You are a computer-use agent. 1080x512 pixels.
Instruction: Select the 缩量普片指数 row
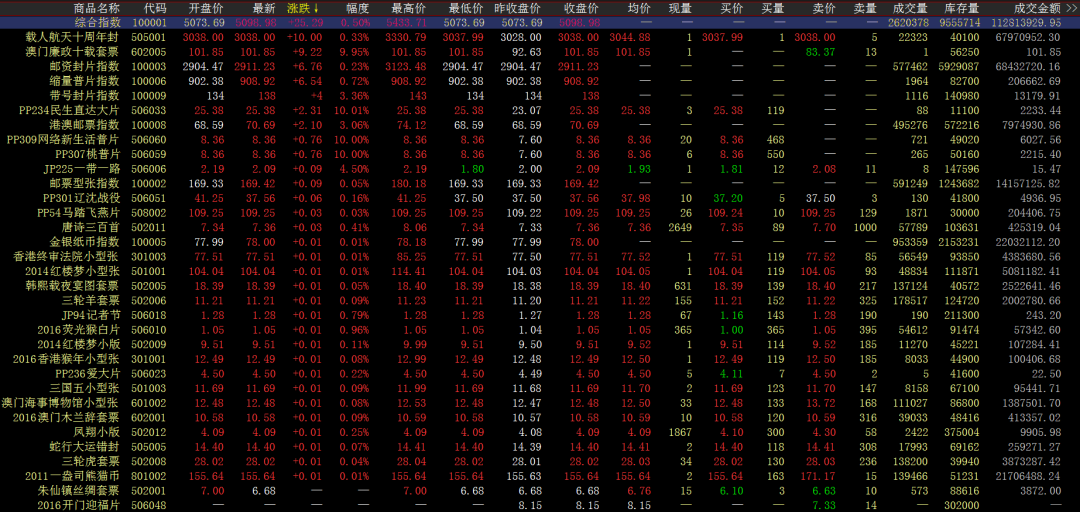pyautogui.click(x=540, y=81)
